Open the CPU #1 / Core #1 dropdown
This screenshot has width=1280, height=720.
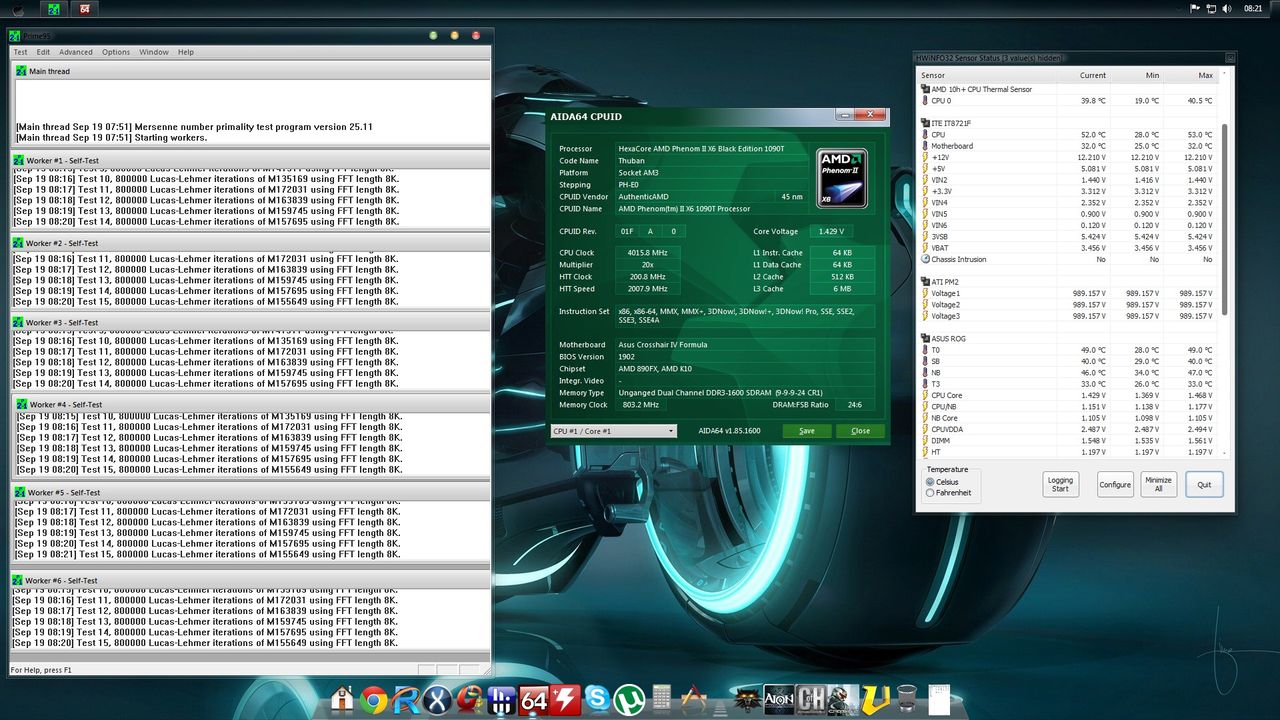(613, 431)
